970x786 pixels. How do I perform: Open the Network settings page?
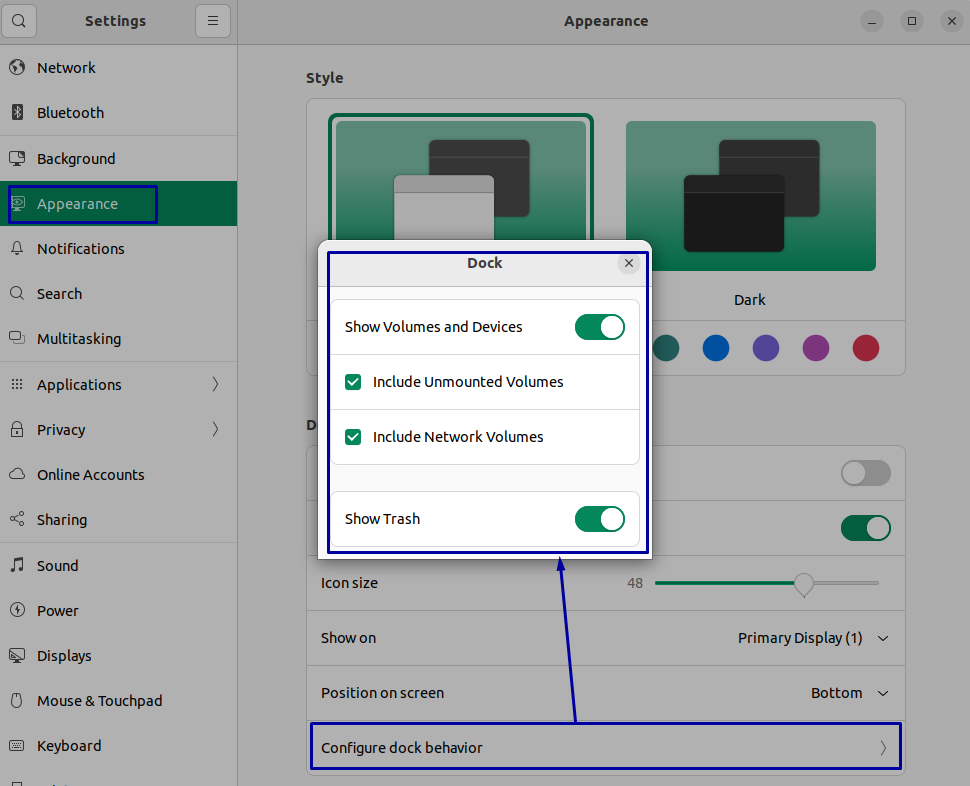(x=118, y=67)
